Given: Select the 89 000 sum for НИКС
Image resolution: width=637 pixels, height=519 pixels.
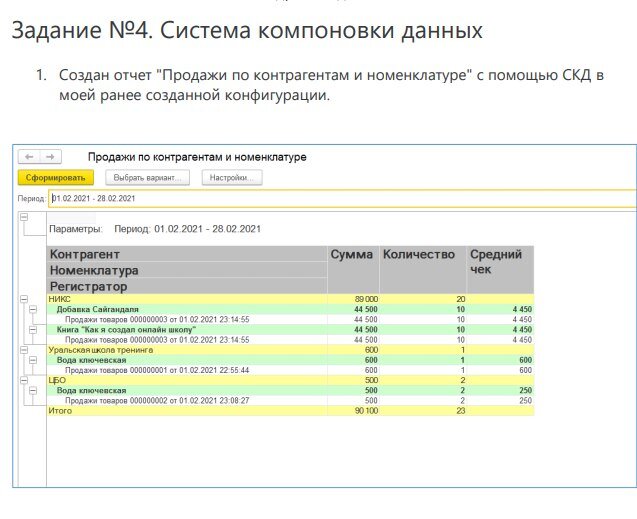Looking at the screenshot, I should coord(353,299).
